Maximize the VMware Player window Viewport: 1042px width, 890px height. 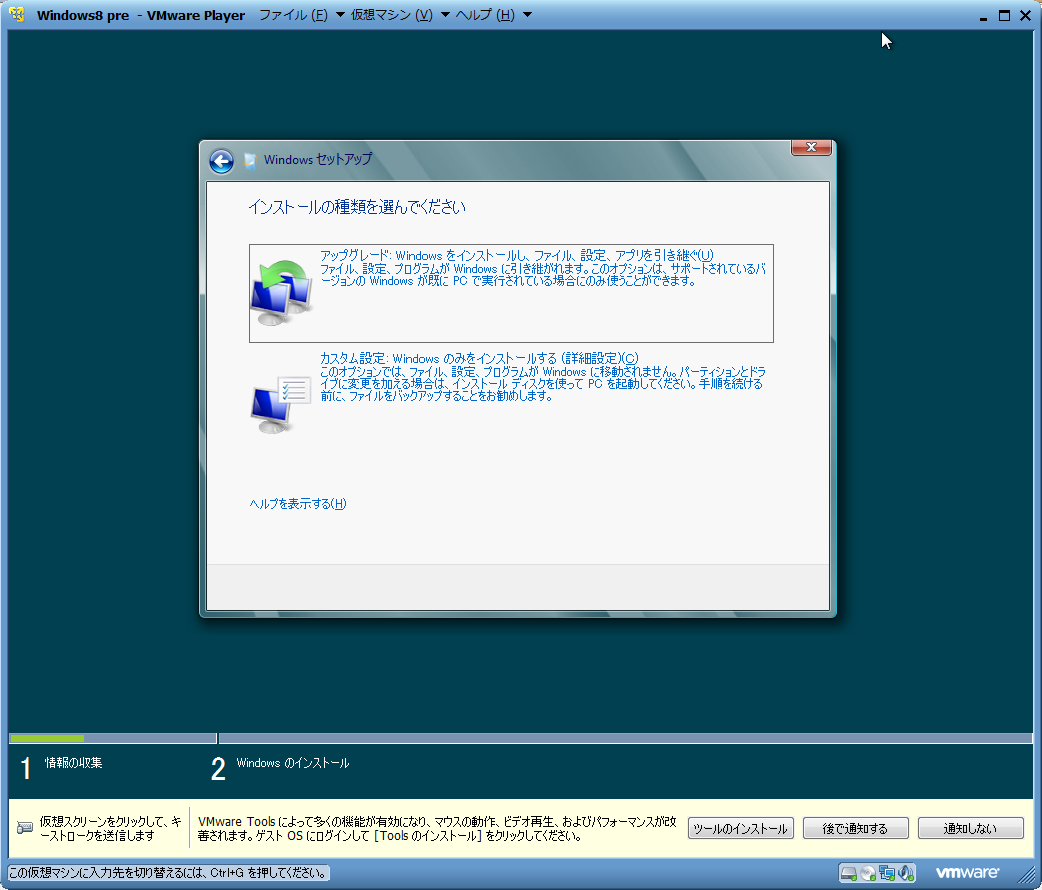(1004, 15)
